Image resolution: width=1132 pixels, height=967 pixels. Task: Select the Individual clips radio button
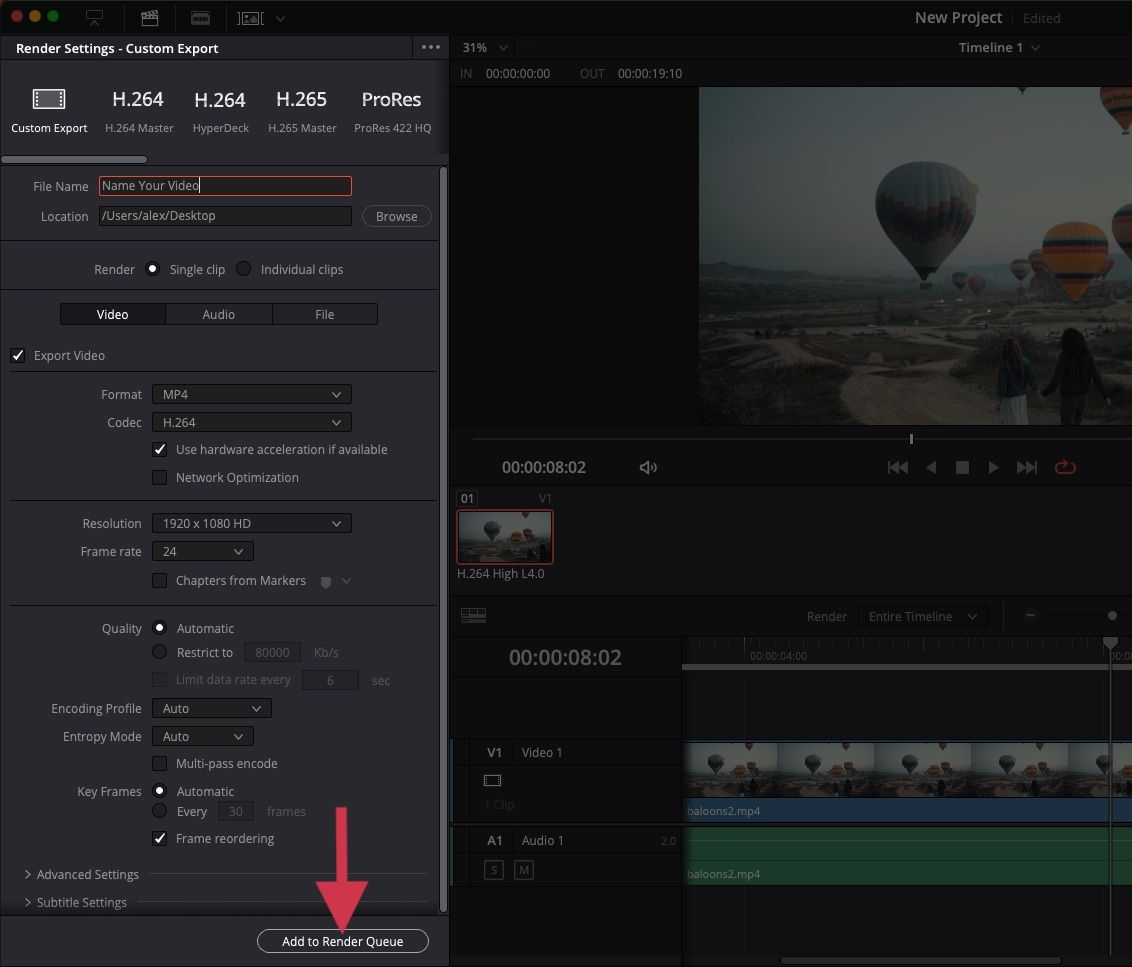244,269
